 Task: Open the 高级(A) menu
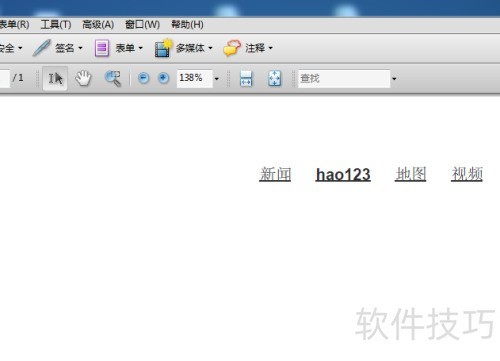pyautogui.click(x=98, y=25)
